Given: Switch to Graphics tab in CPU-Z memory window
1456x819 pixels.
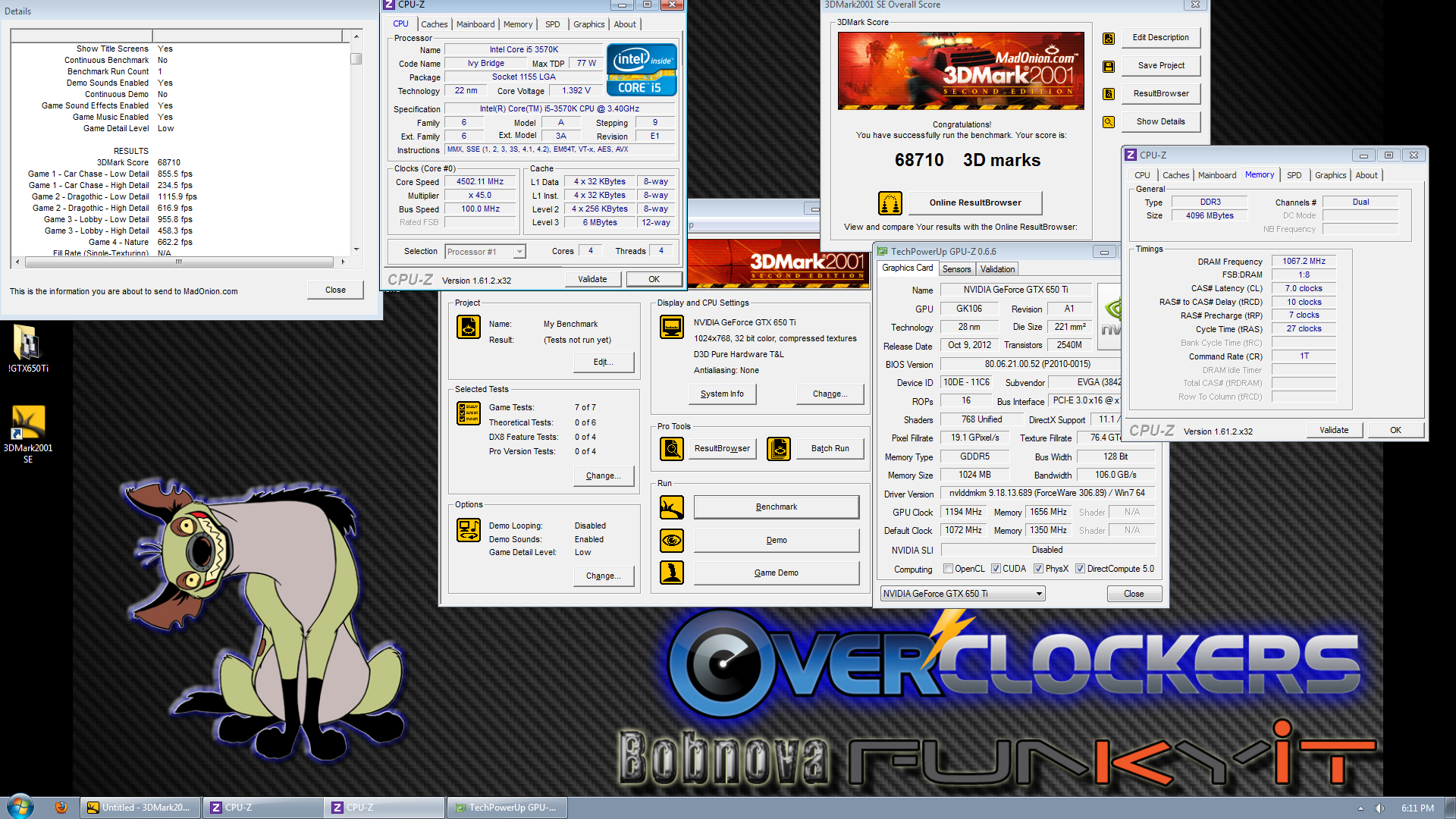Looking at the screenshot, I should pos(1330,175).
